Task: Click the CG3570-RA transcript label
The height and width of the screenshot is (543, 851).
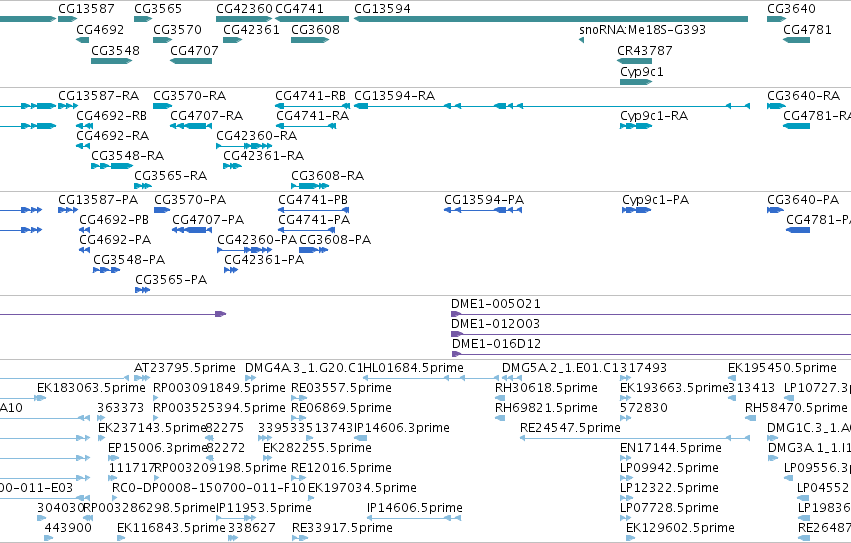Action: pyautogui.click(x=189, y=96)
